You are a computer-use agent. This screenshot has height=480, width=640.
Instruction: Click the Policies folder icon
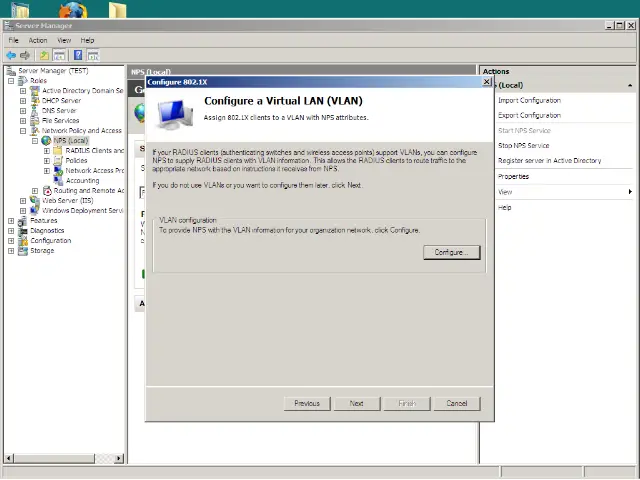tap(58, 160)
